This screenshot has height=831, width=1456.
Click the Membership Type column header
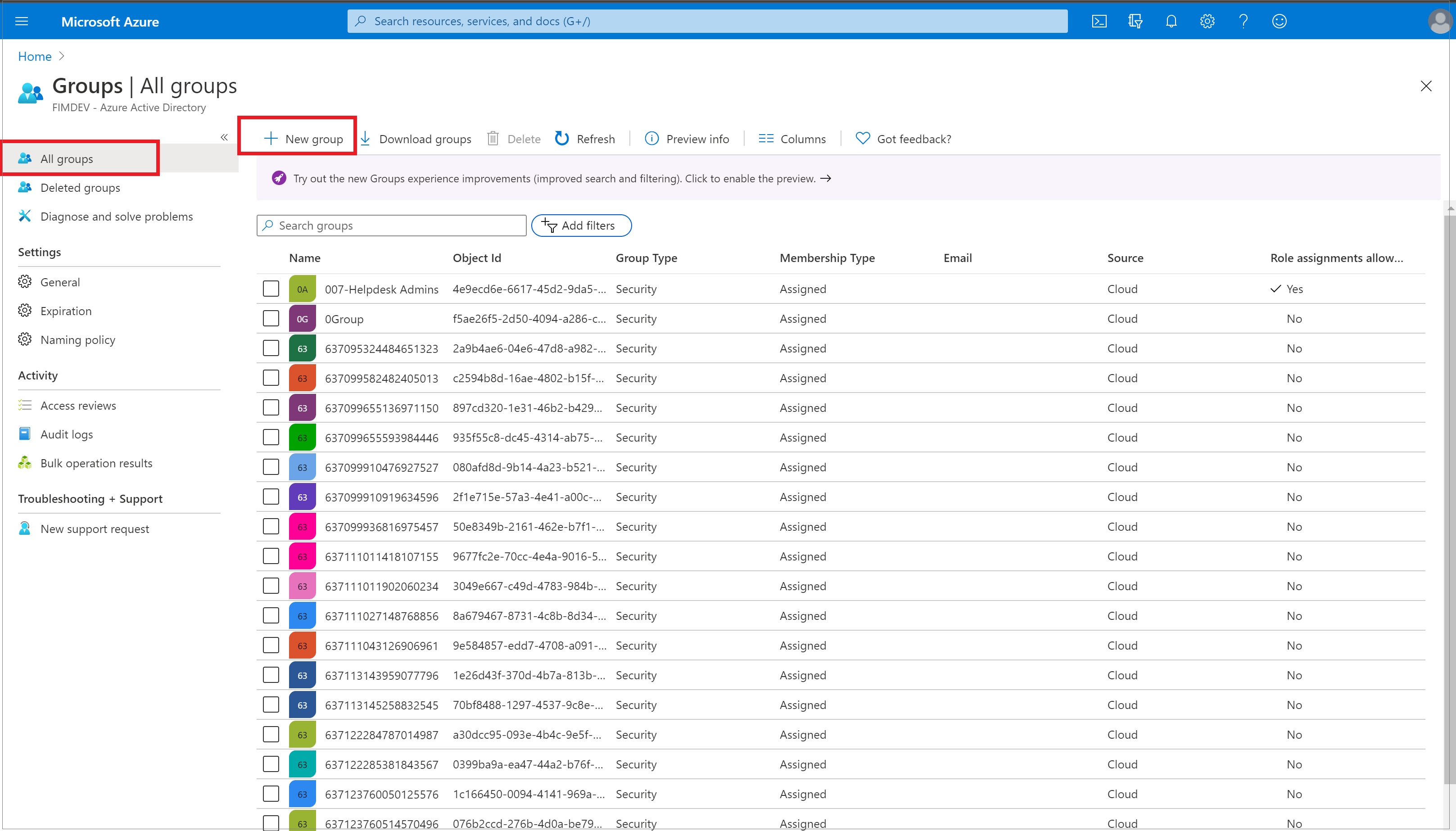pos(827,258)
